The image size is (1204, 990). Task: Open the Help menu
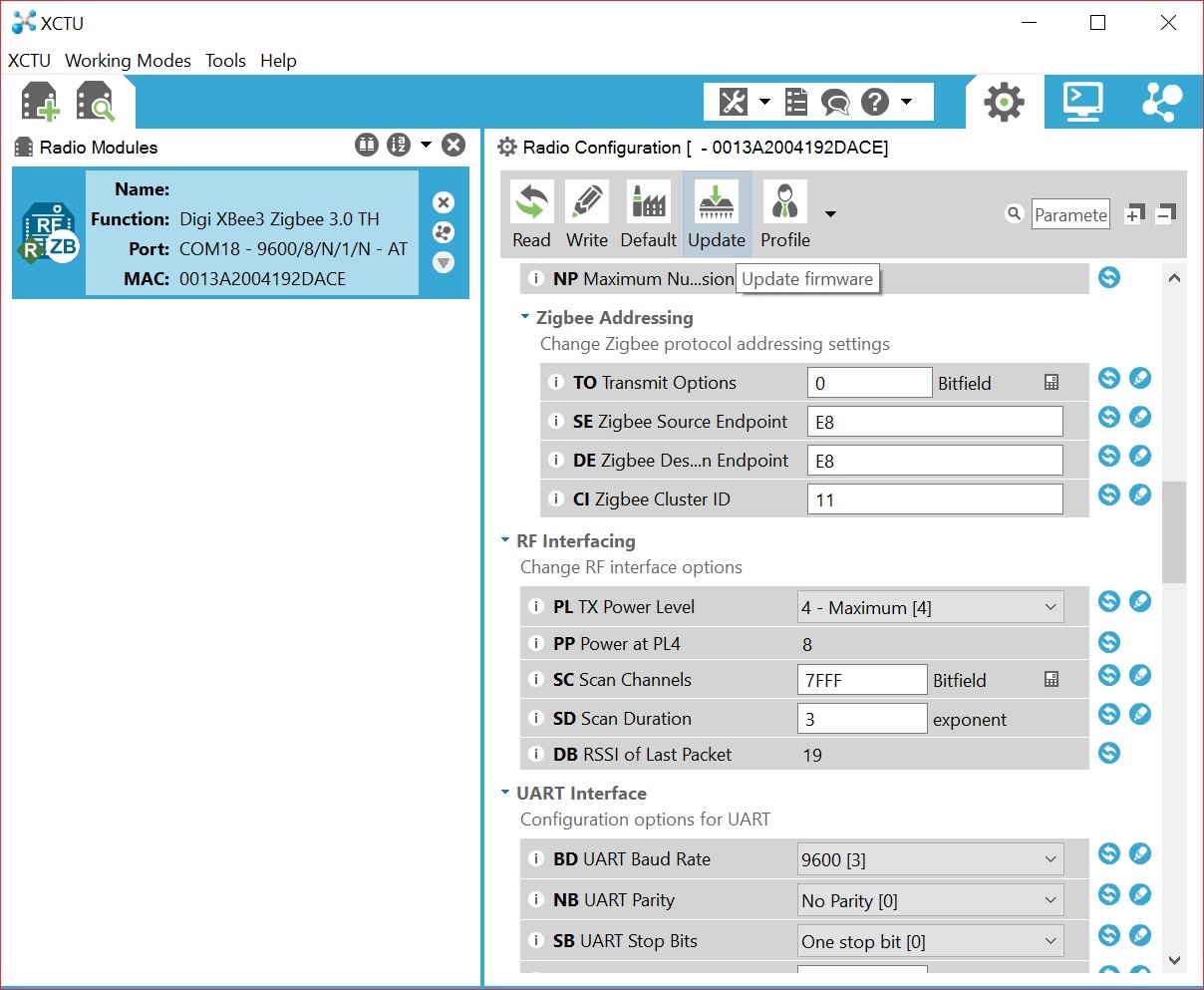coord(278,61)
